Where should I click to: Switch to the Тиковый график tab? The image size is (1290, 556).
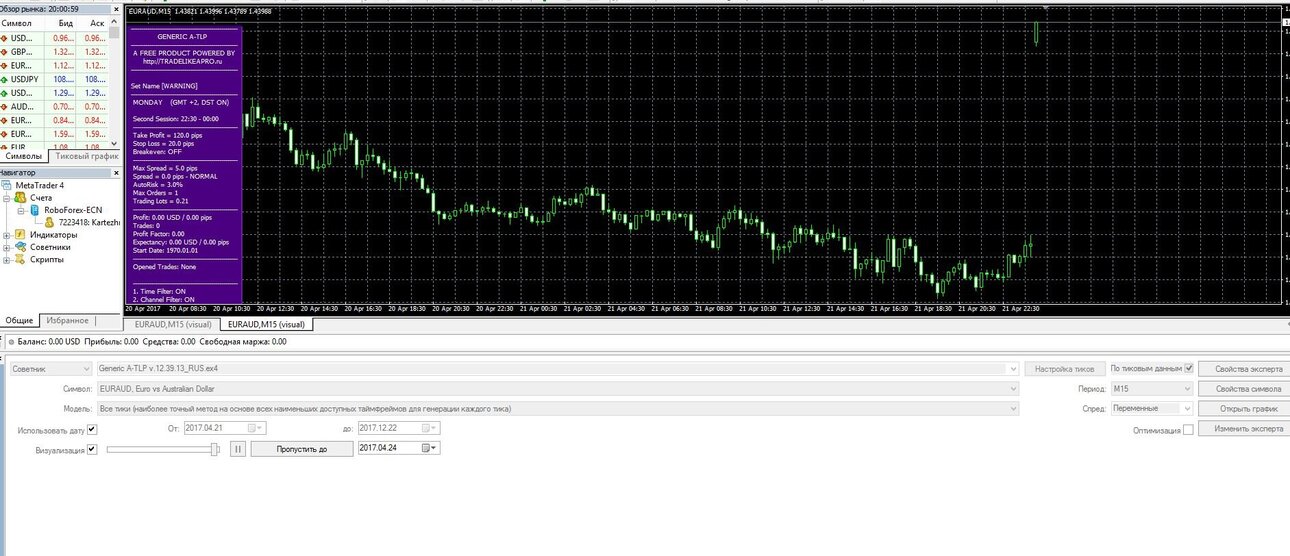[x=87, y=156]
